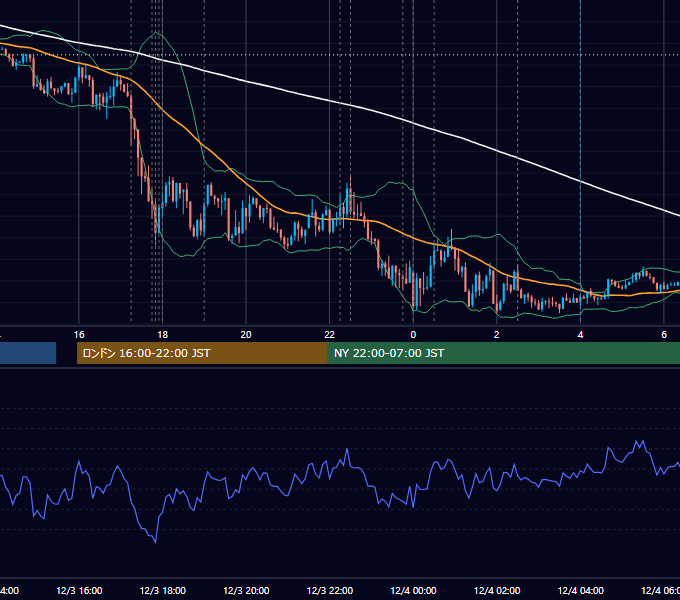Click the hour label 4 on the time axis

tap(580, 335)
